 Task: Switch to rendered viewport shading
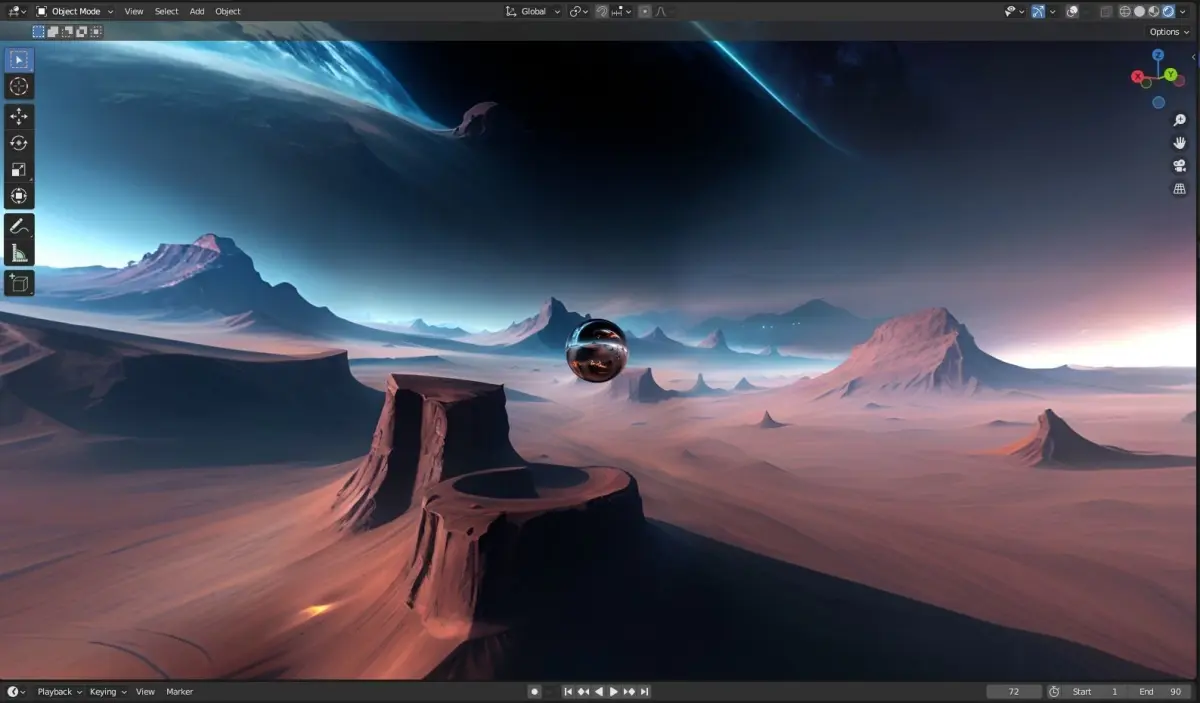[1167, 11]
